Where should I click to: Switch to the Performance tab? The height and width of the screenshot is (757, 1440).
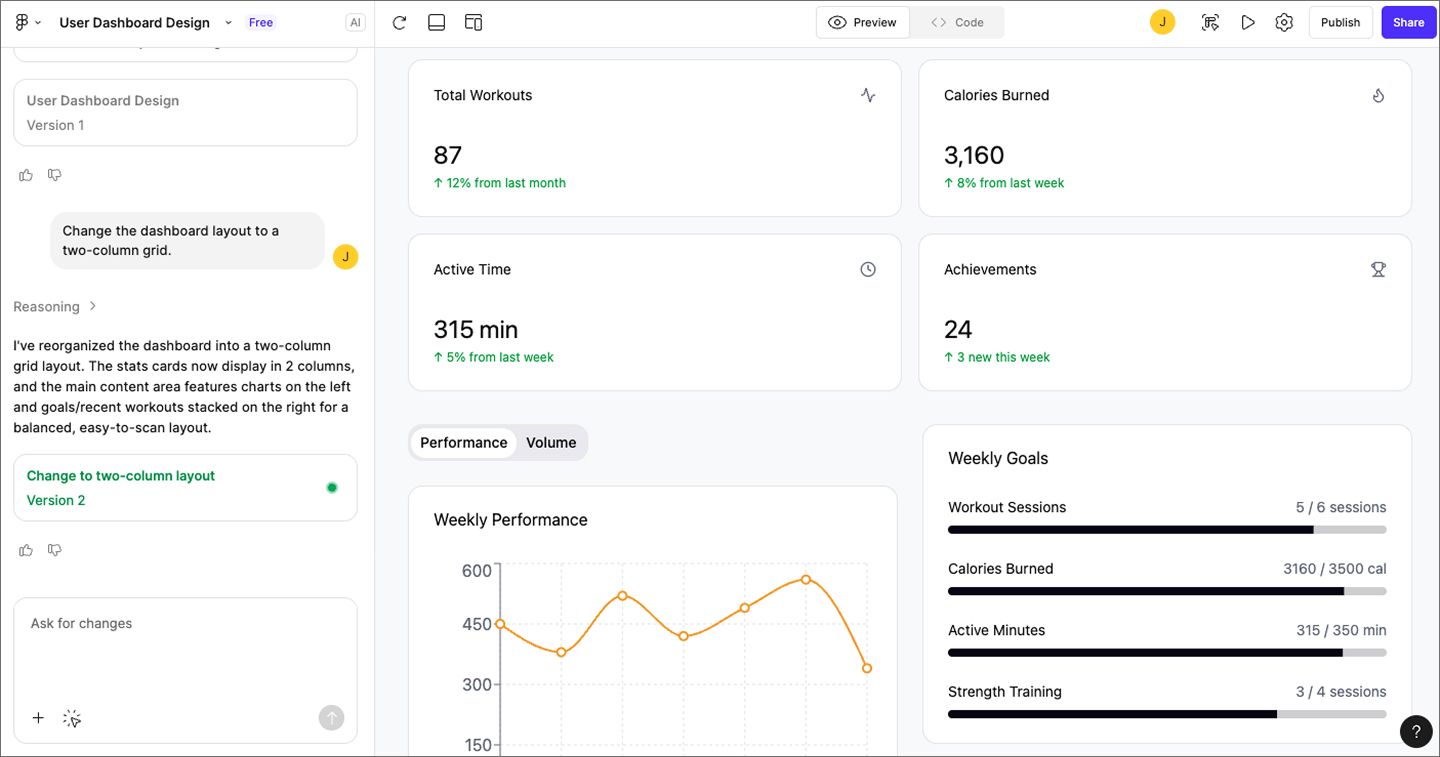[x=463, y=442]
